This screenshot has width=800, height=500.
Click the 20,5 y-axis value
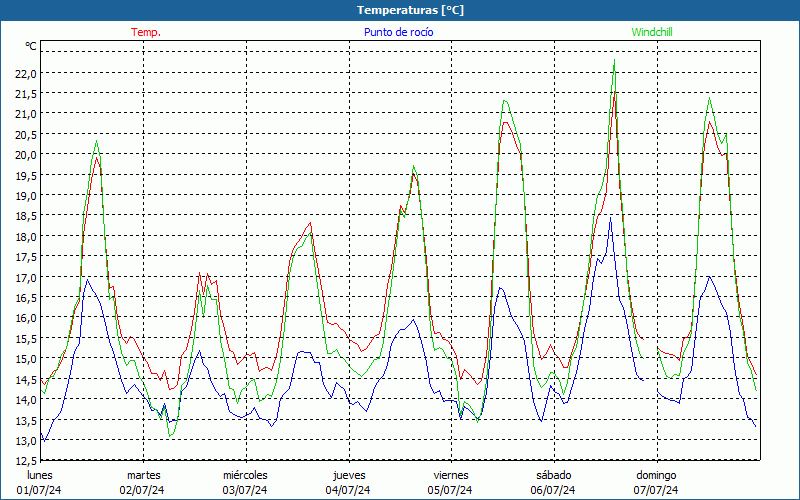tap(26, 135)
